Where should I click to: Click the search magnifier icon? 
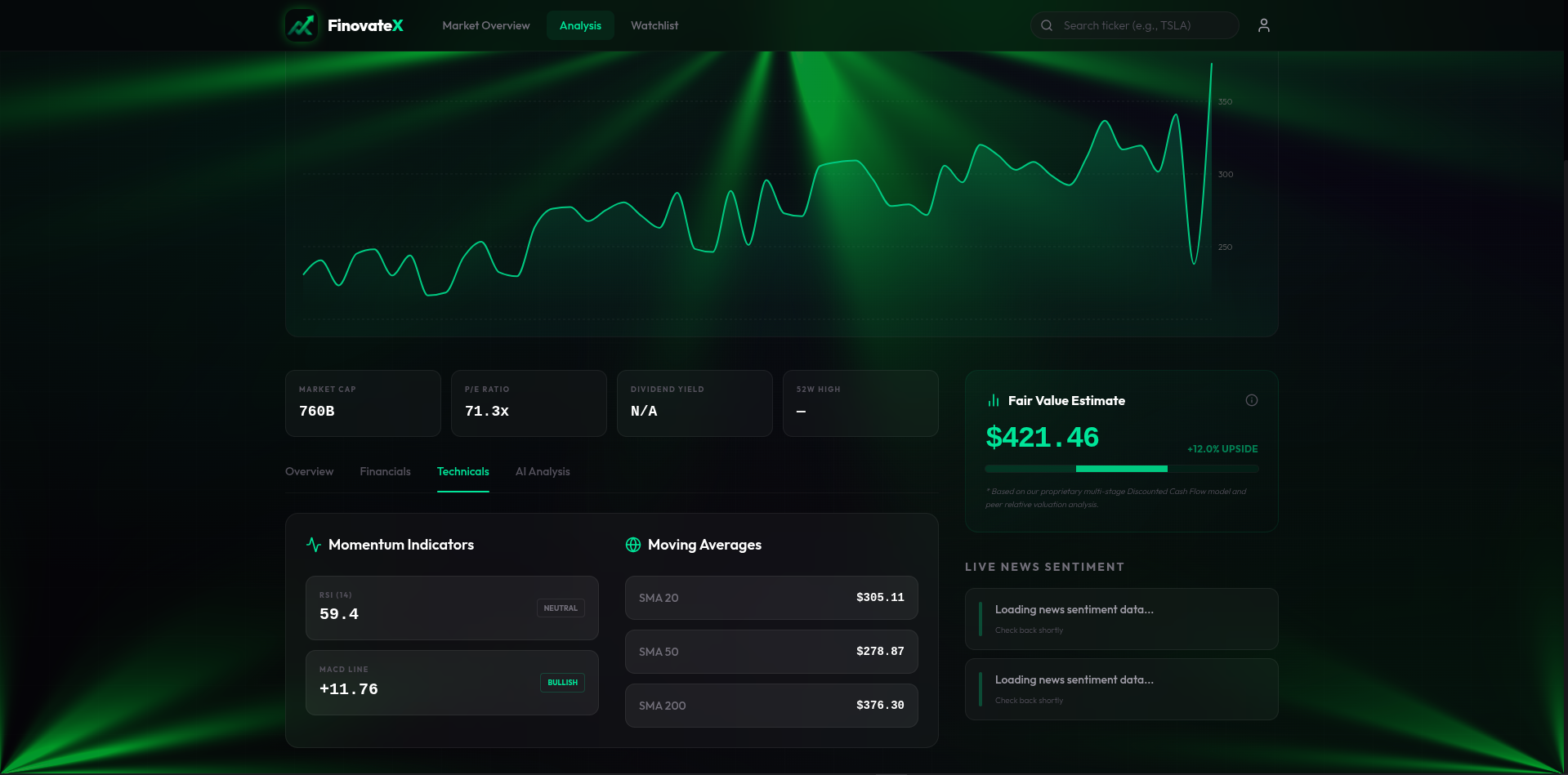coord(1046,25)
